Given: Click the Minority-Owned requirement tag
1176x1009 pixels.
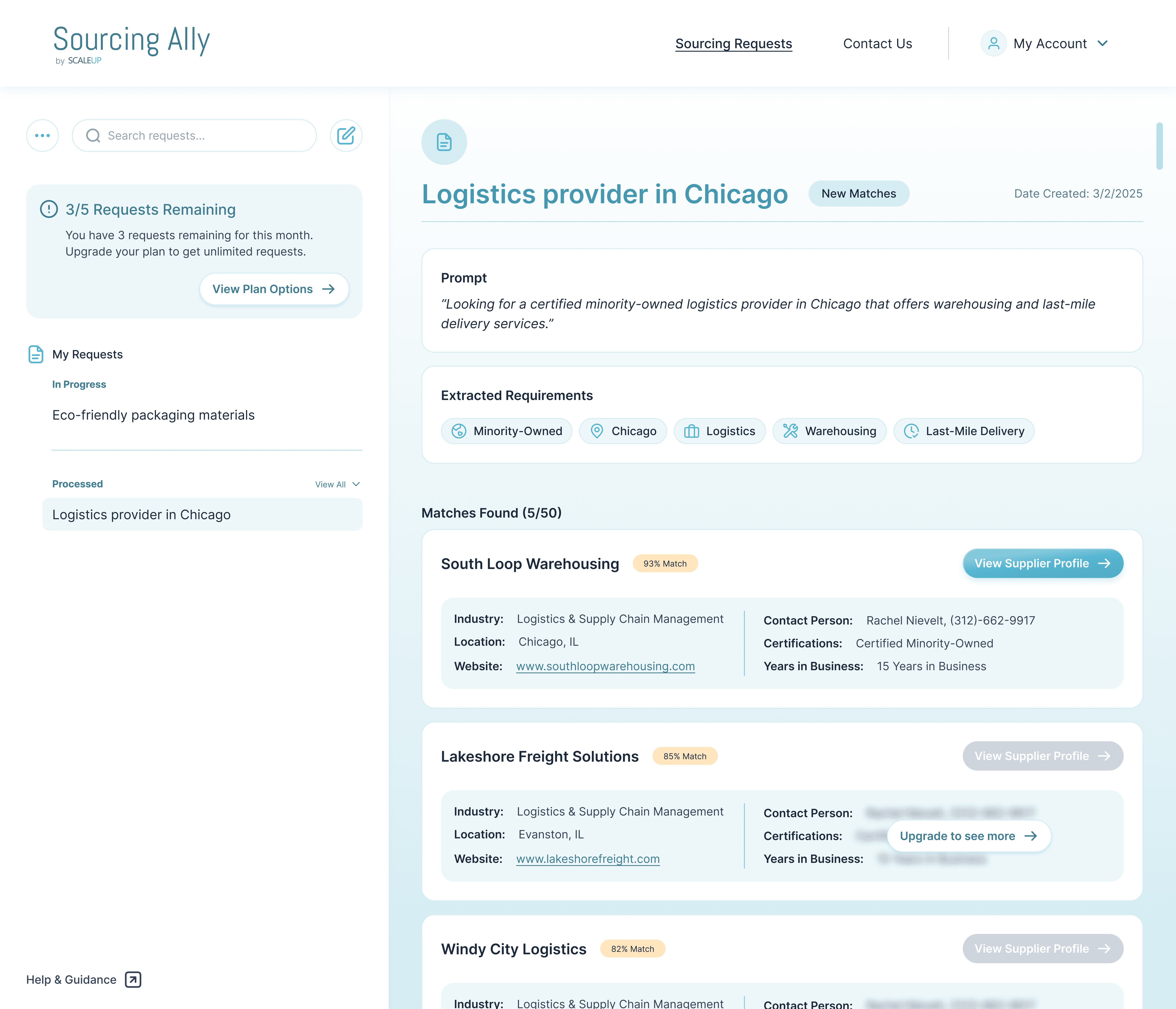Looking at the screenshot, I should [x=507, y=431].
